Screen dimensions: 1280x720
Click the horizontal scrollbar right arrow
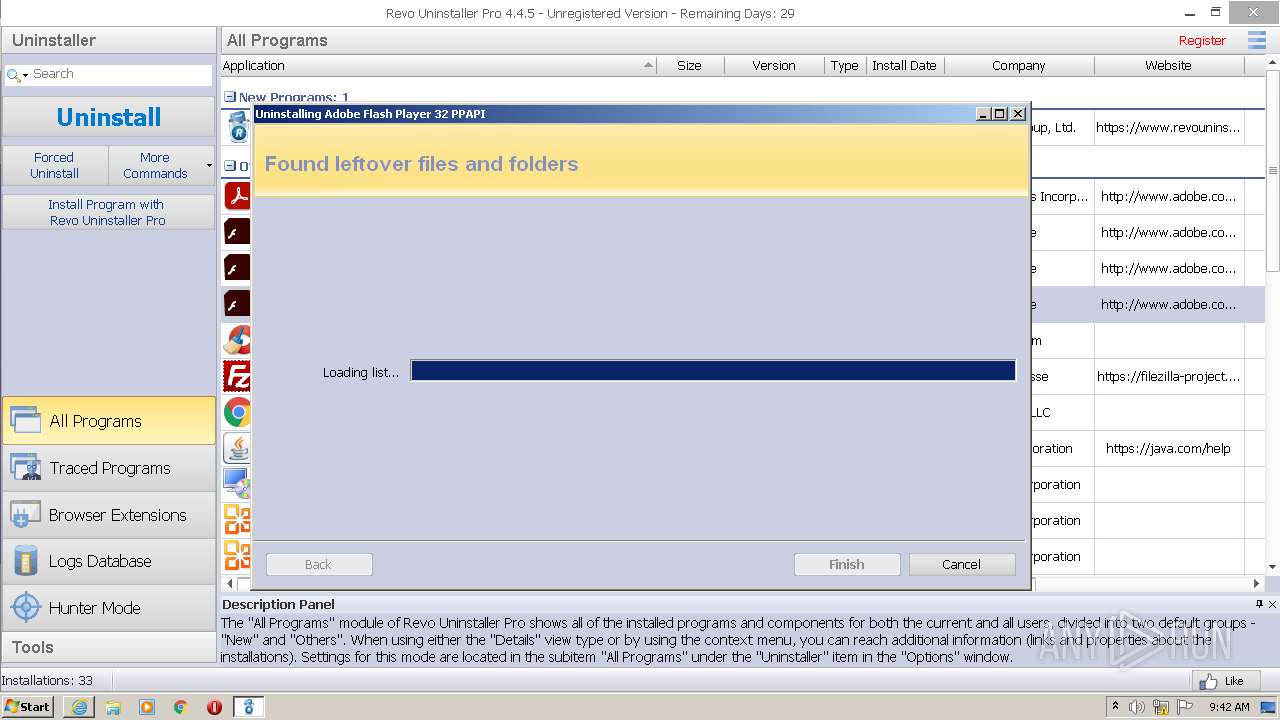(1257, 583)
